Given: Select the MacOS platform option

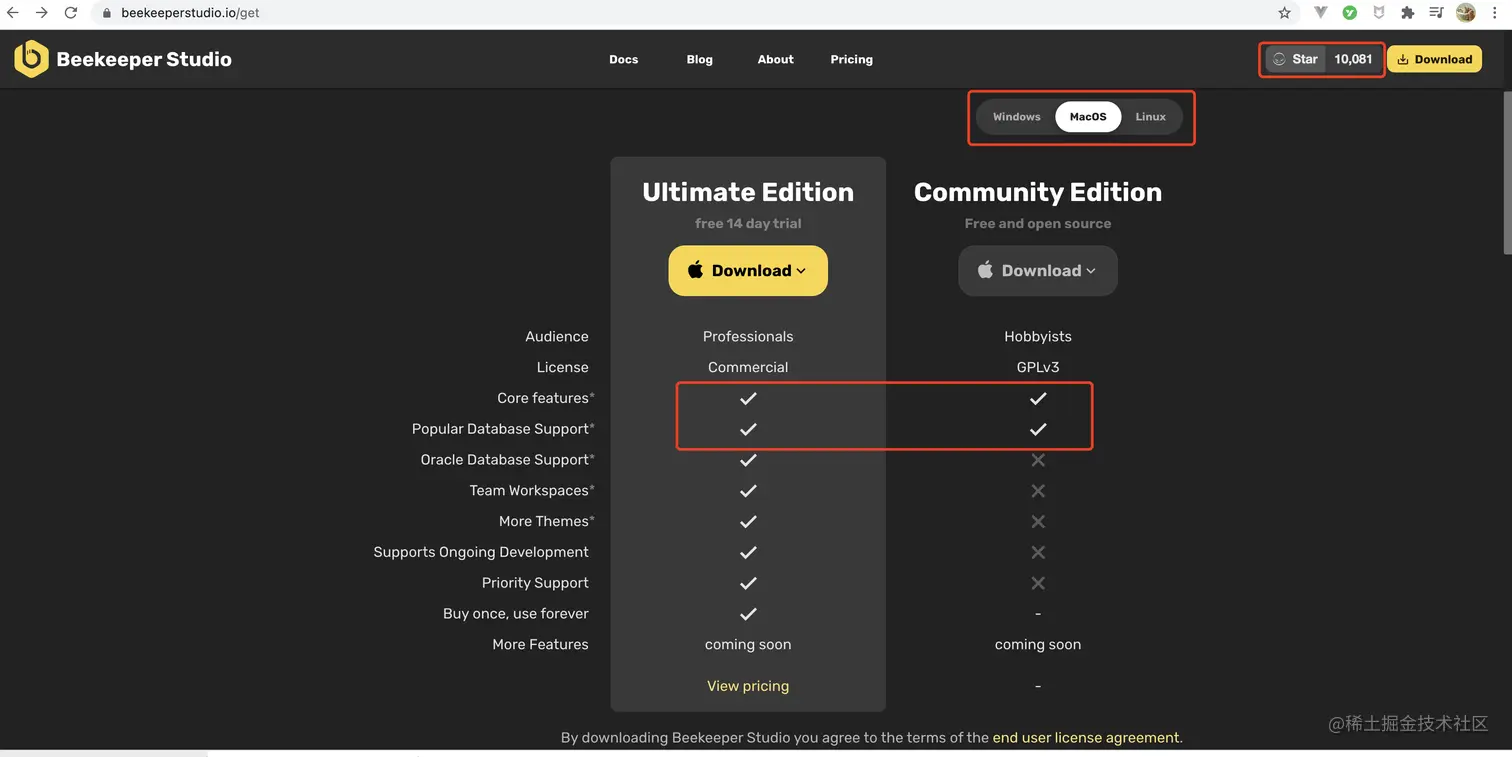Looking at the screenshot, I should [x=1088, y=117].
